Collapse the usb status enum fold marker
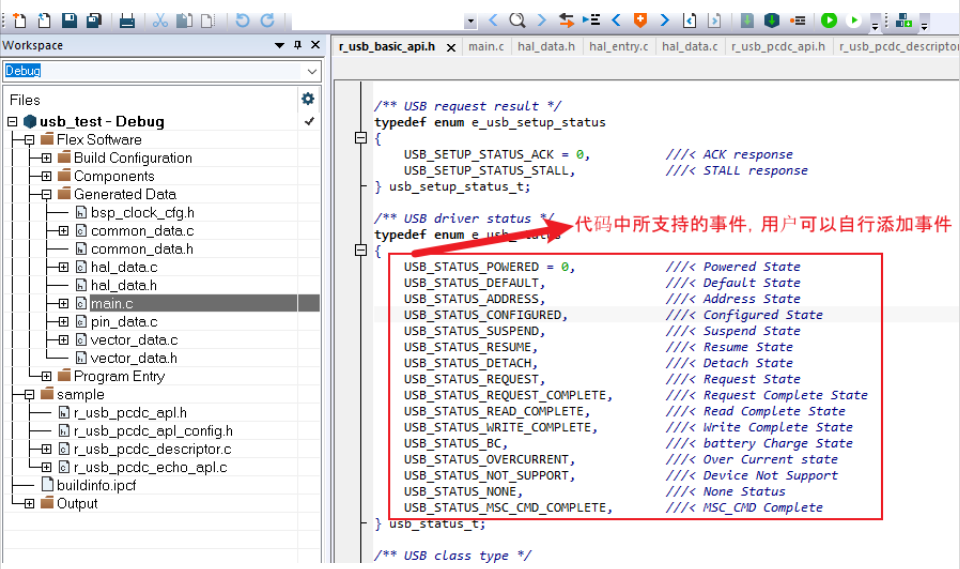Viewport: 960px width, 569px height. click(361, 250)
